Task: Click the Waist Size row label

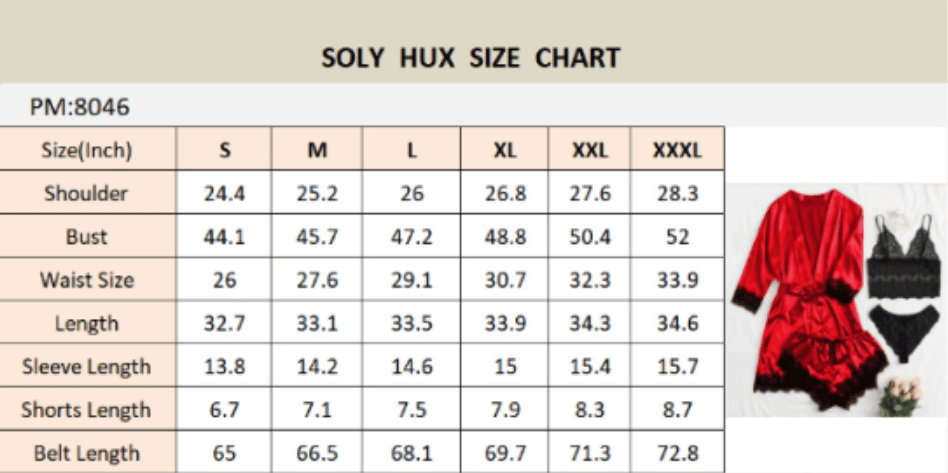Action: 88,279
